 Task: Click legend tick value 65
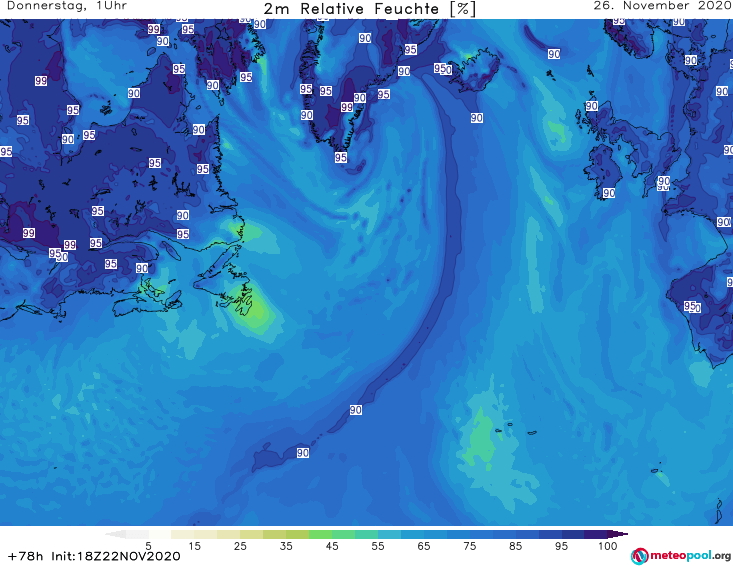pyautogui.click(x=424, y=546)
